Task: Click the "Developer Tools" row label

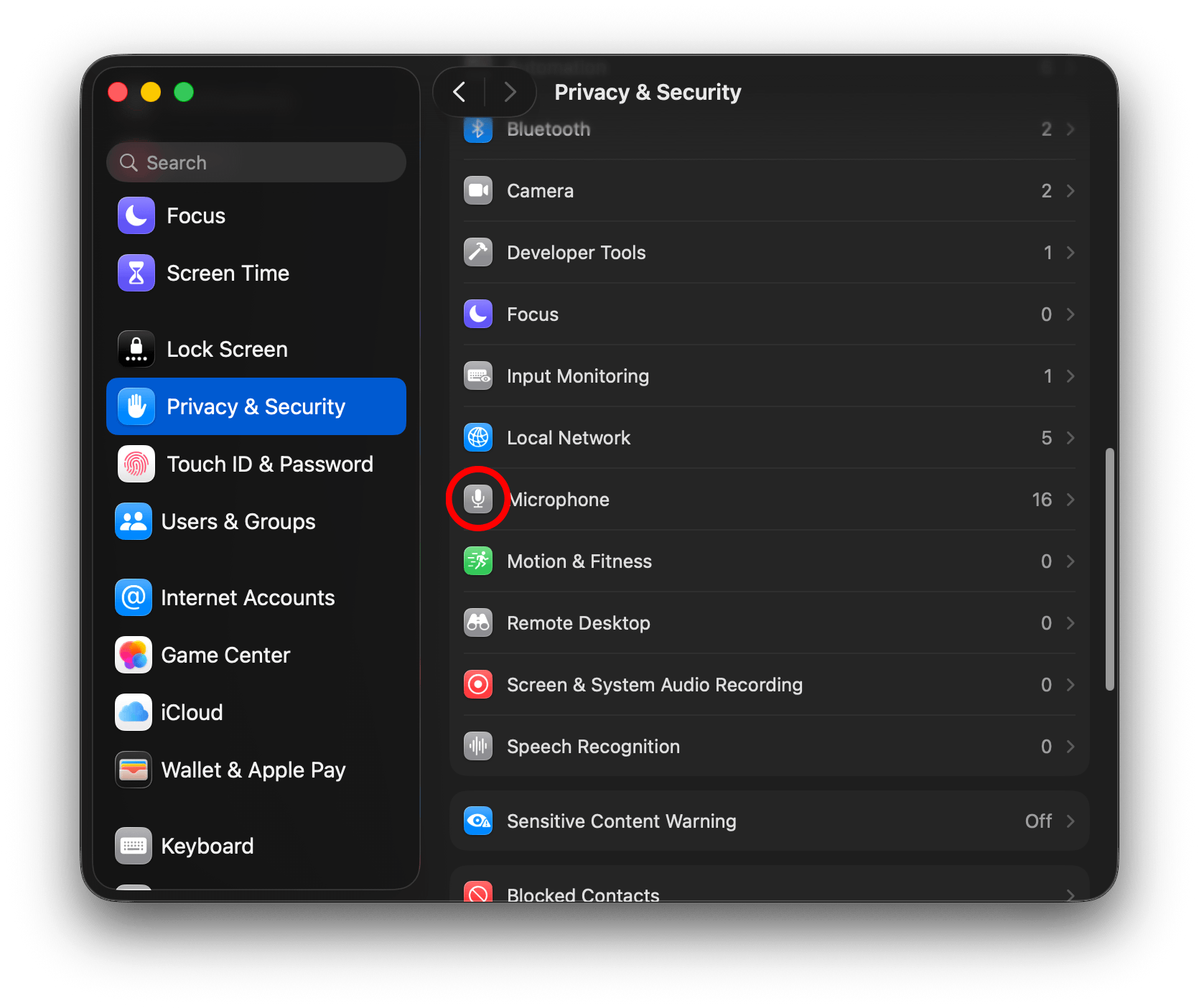Action: [x=576, y=253]
